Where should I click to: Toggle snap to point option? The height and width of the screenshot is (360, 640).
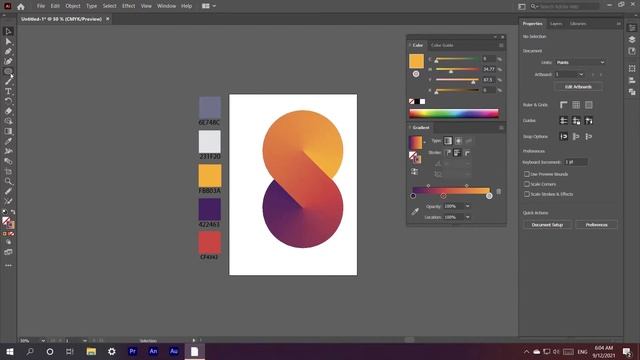coord(563,136)
